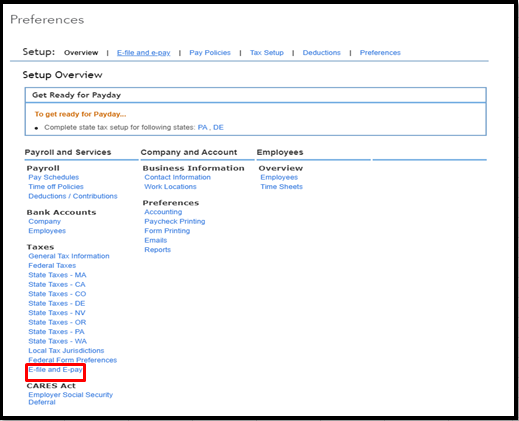519x421 pixels.
Task: Open Deductions / Contributions link
Action: point(73,196)
